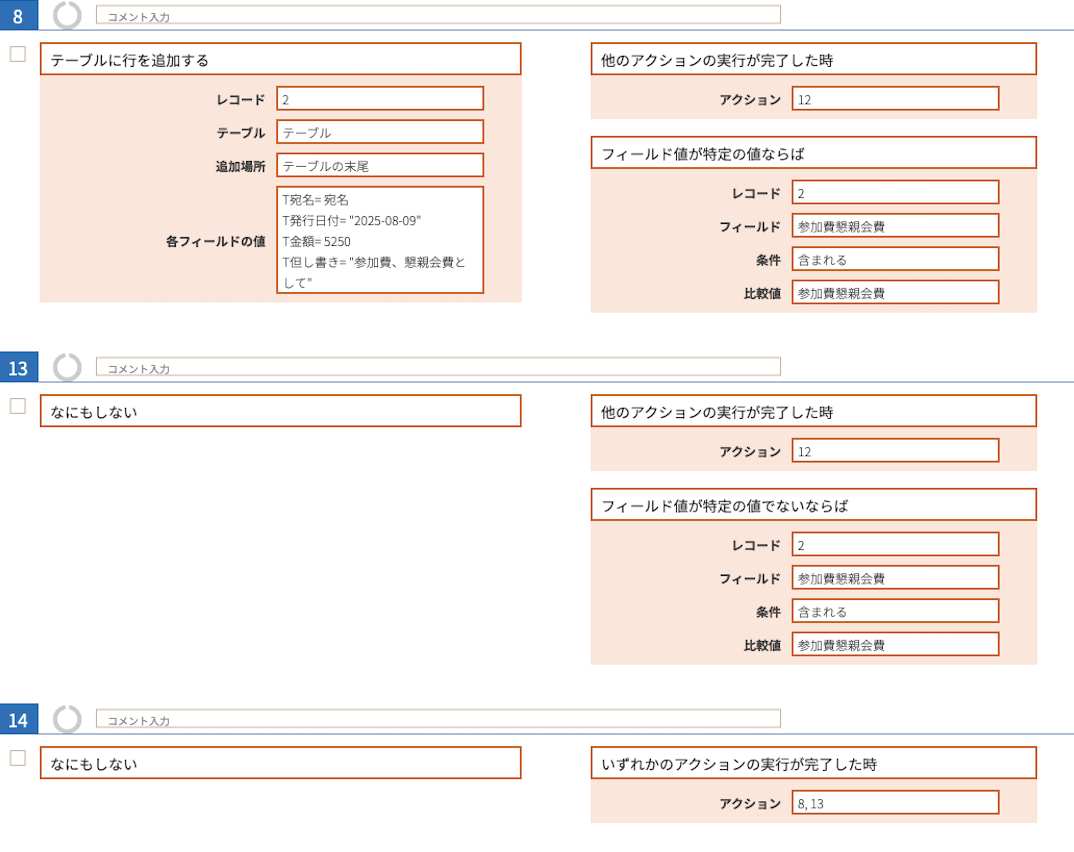Click action 14's アクション field with 8, 13

click(895, 803)
